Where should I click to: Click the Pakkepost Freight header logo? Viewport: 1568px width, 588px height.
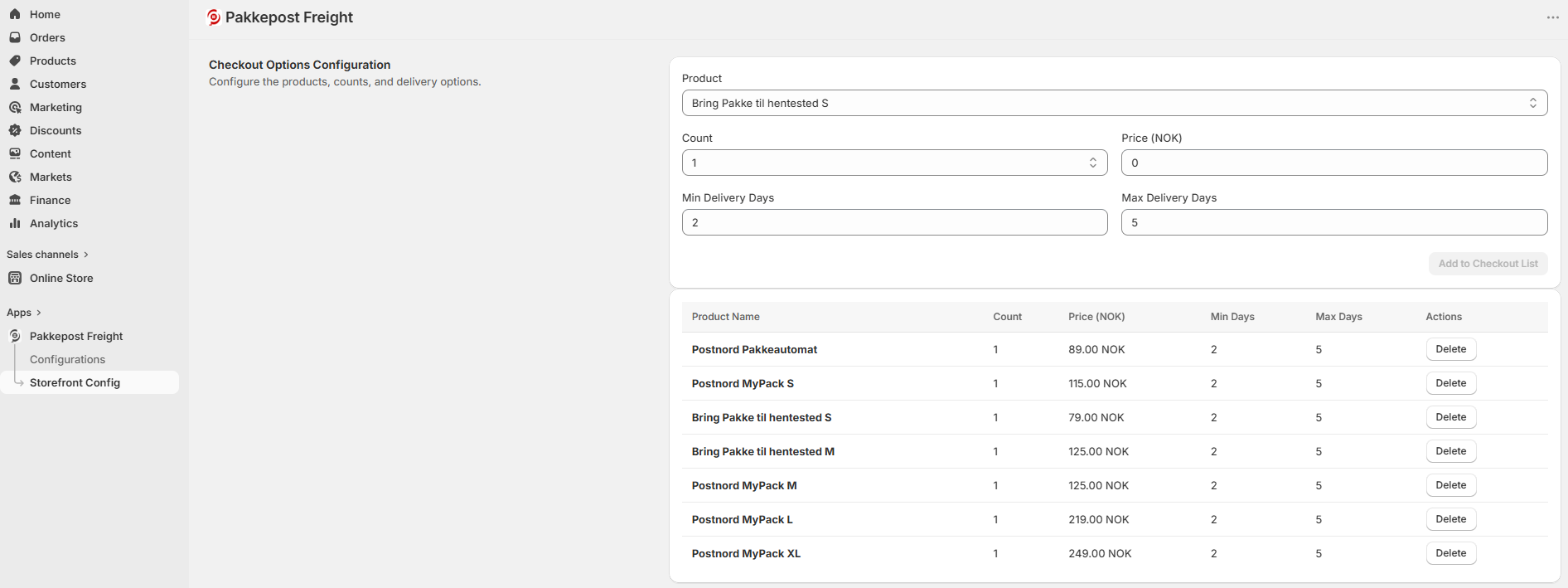coord(214,17)
